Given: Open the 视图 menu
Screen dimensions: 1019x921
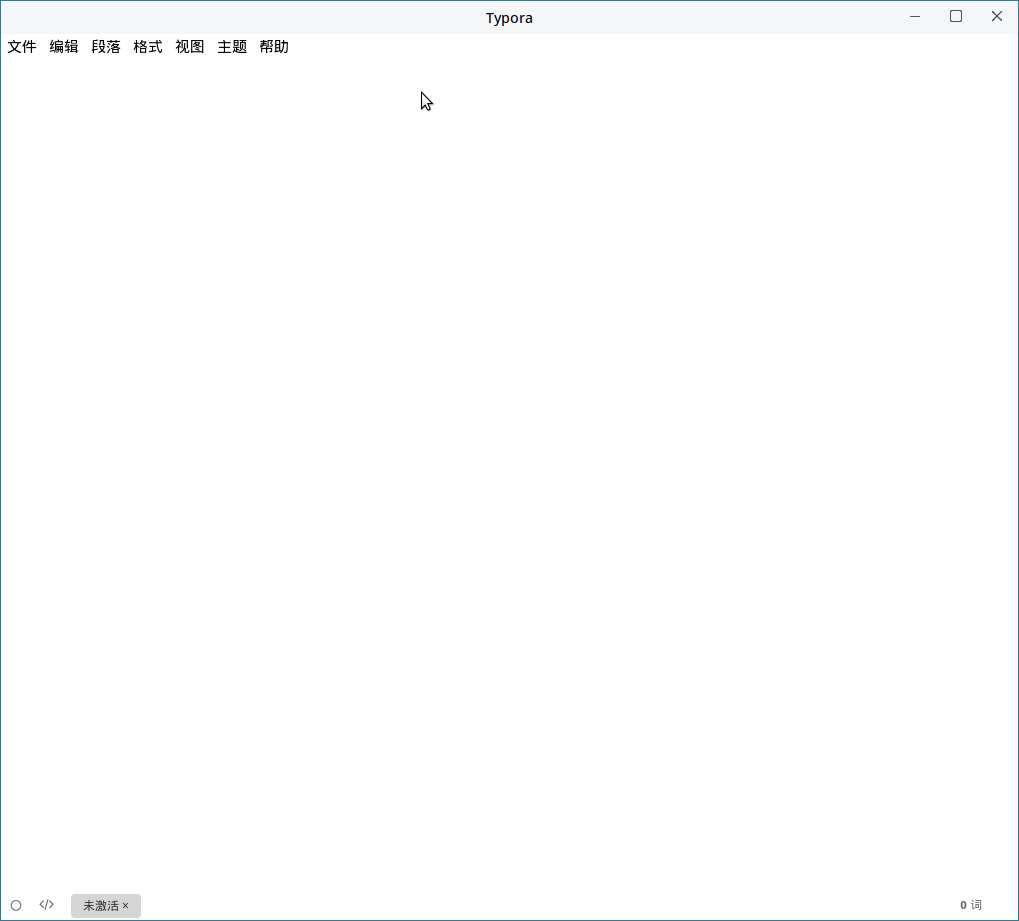Looking at the screenshot, I should point(190,47).
